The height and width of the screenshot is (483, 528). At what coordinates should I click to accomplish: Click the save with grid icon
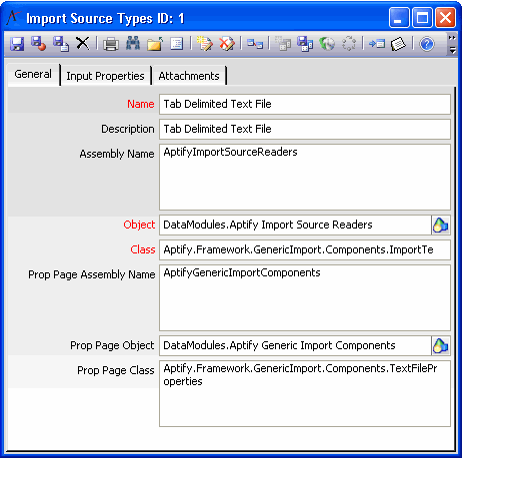tap(305, 44)
